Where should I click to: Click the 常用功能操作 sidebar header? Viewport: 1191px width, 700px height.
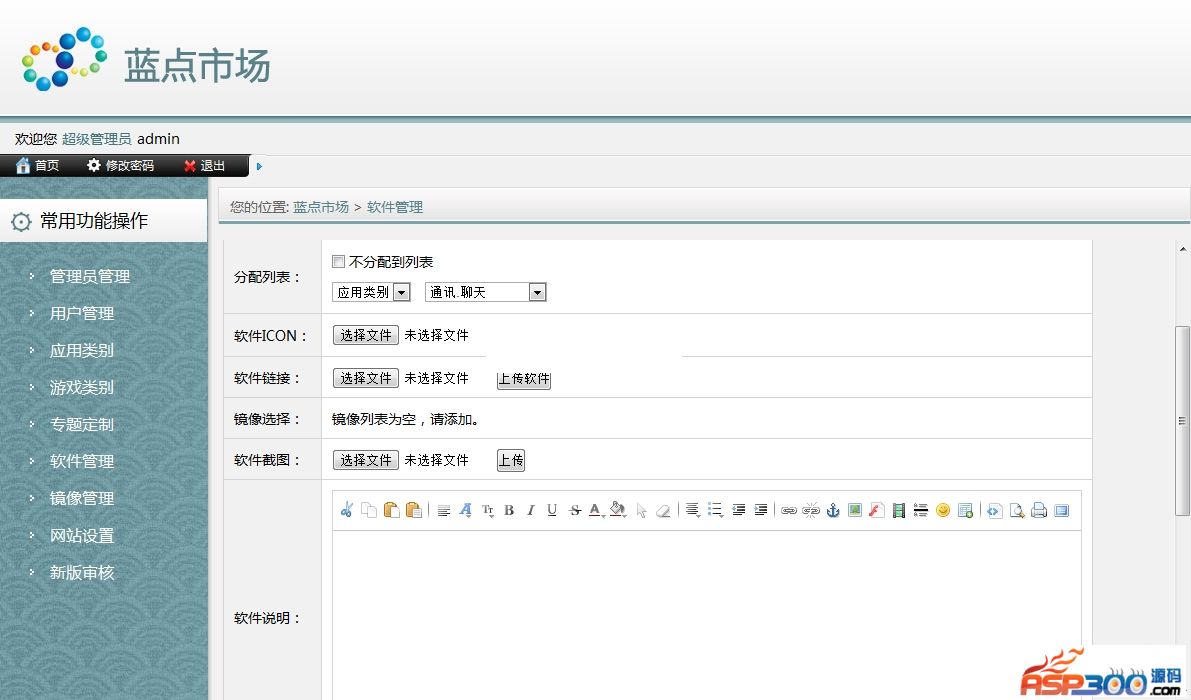[103, 221]
